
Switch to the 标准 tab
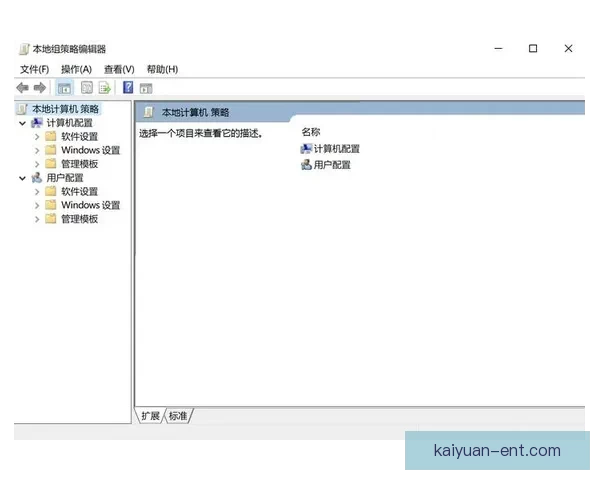pyautogui.click(x=178, y=416)
